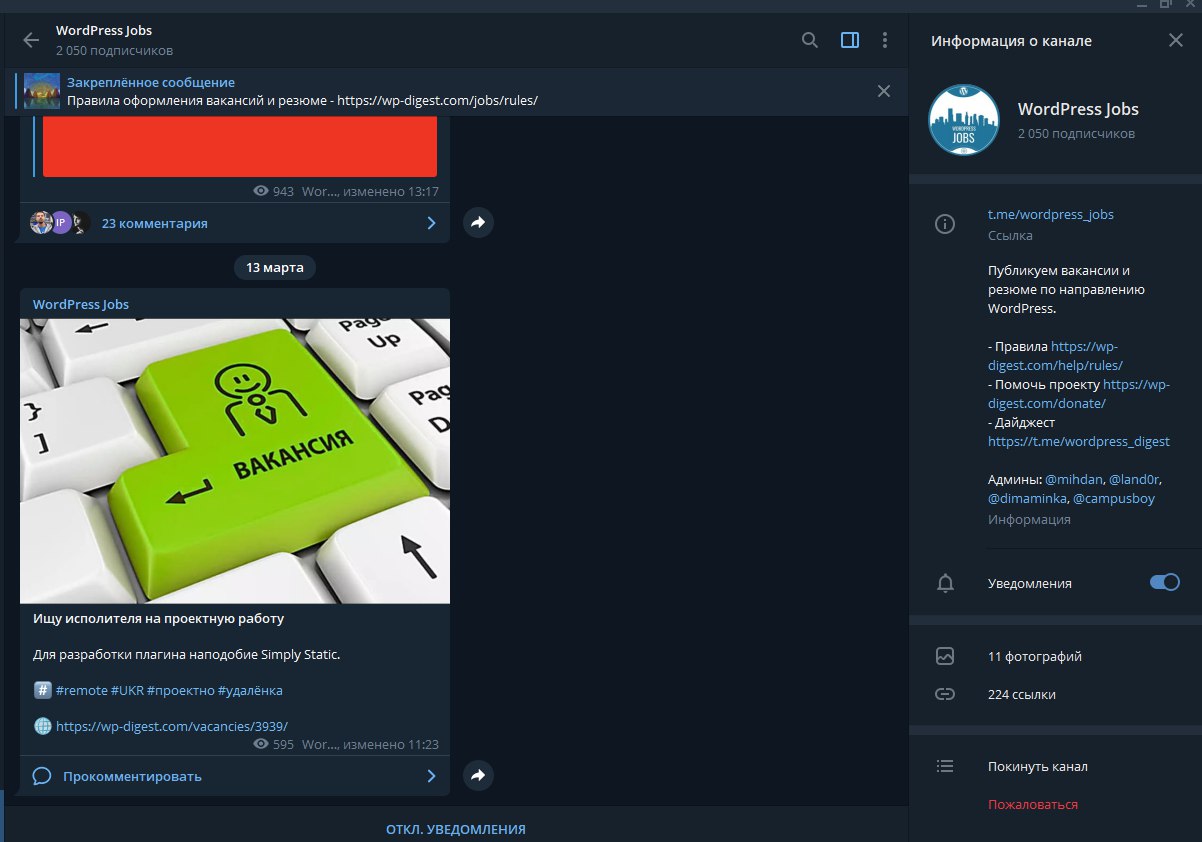Click Покинуть канал to leave channel

click(1038, 767)
